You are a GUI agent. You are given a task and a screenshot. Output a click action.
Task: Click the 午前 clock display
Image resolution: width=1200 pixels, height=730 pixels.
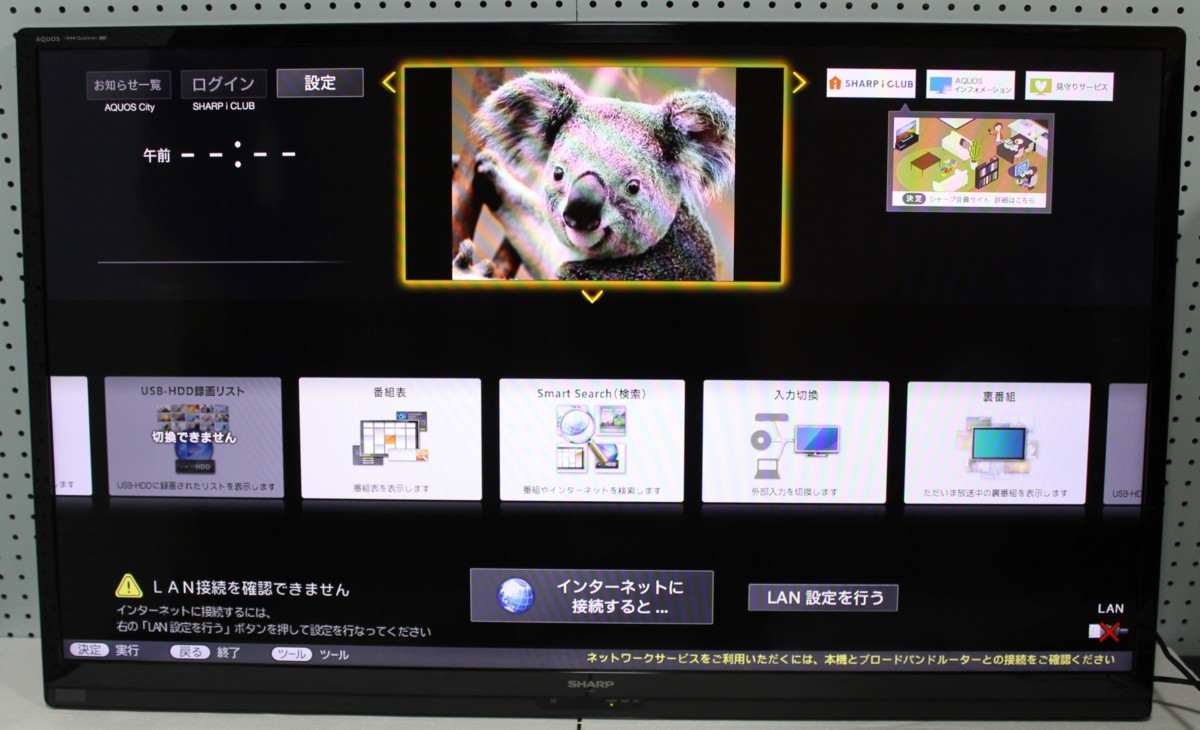[x=220, y=155]
